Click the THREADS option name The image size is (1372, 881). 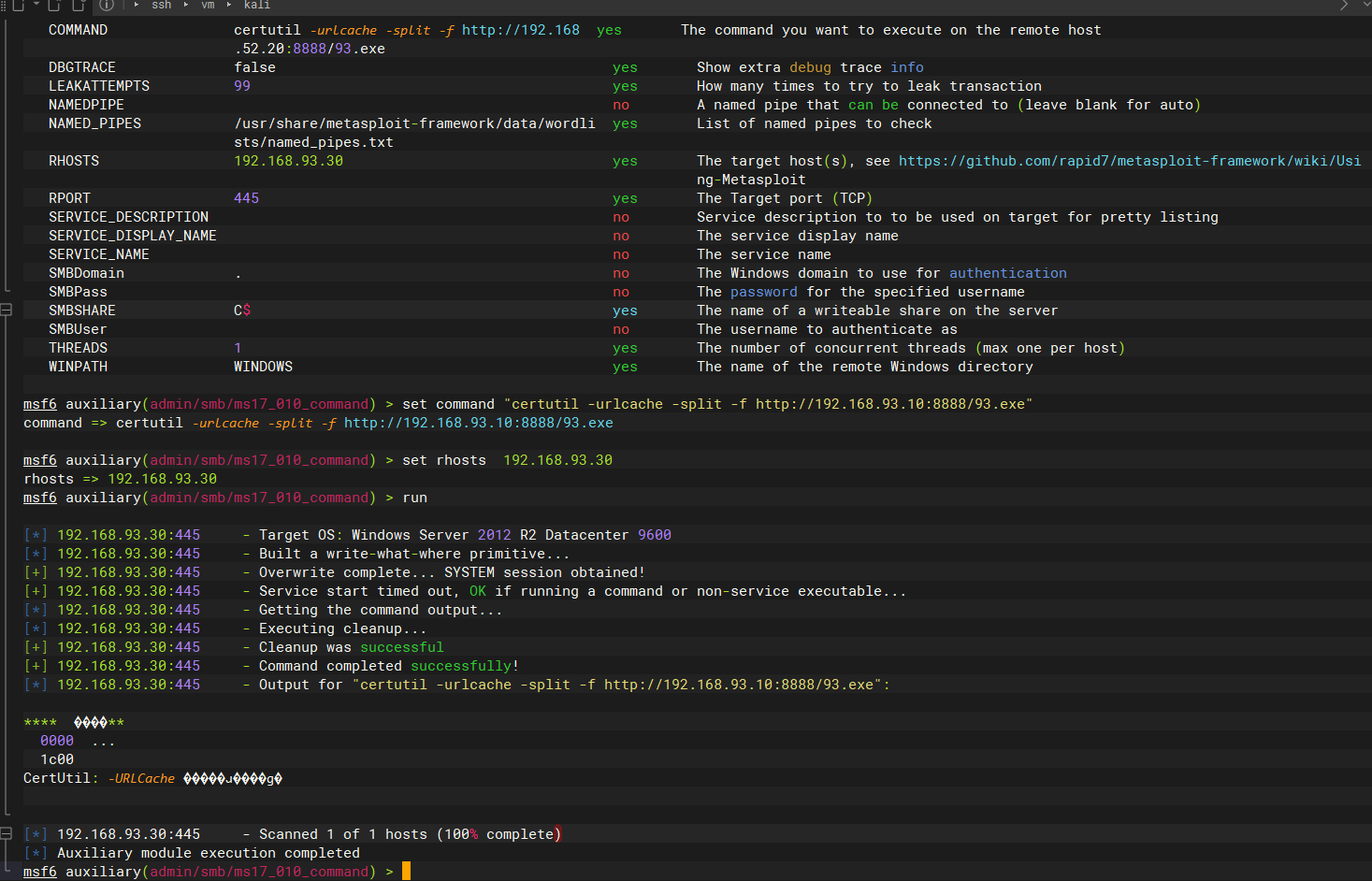coord(78,348)
